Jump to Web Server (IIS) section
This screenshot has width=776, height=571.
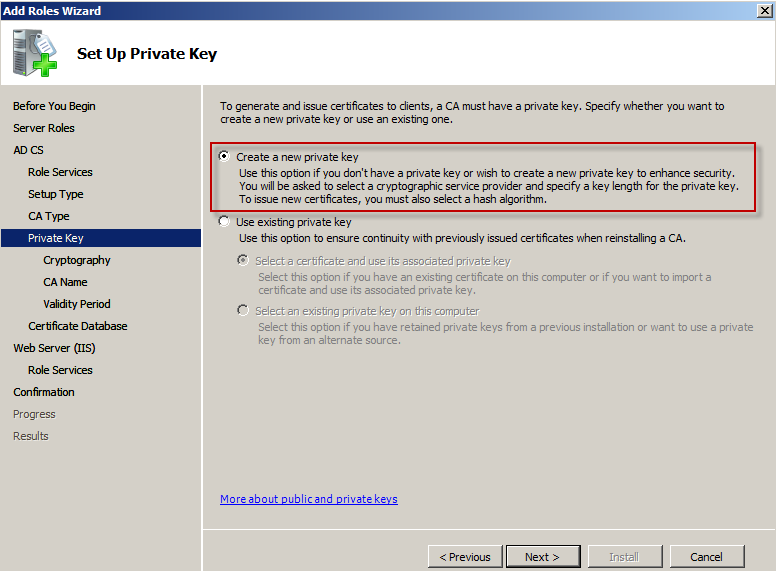(54, 348)
